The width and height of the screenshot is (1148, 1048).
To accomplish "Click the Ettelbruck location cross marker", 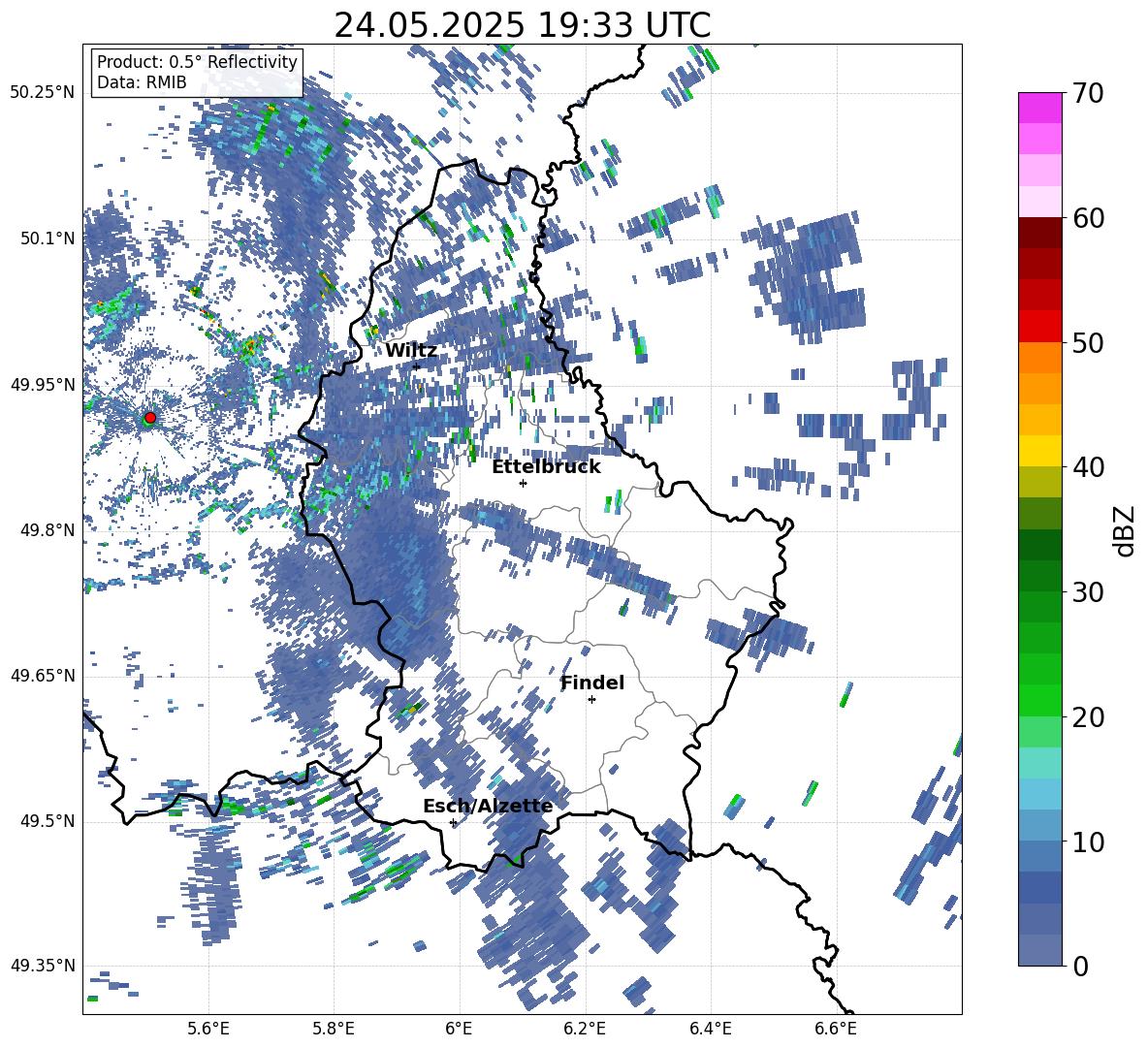I will 523,483.
